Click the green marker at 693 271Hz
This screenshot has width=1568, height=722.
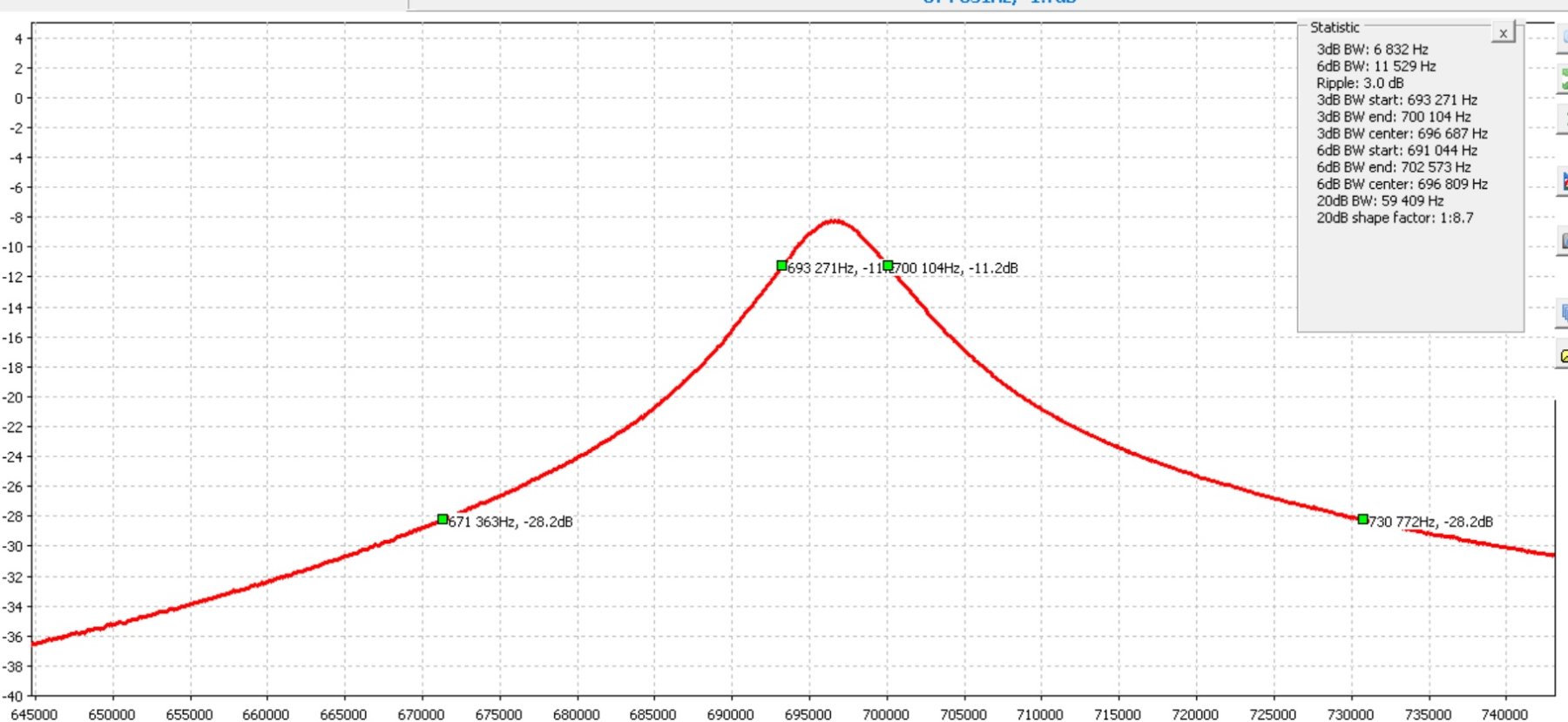click(781, 266)
